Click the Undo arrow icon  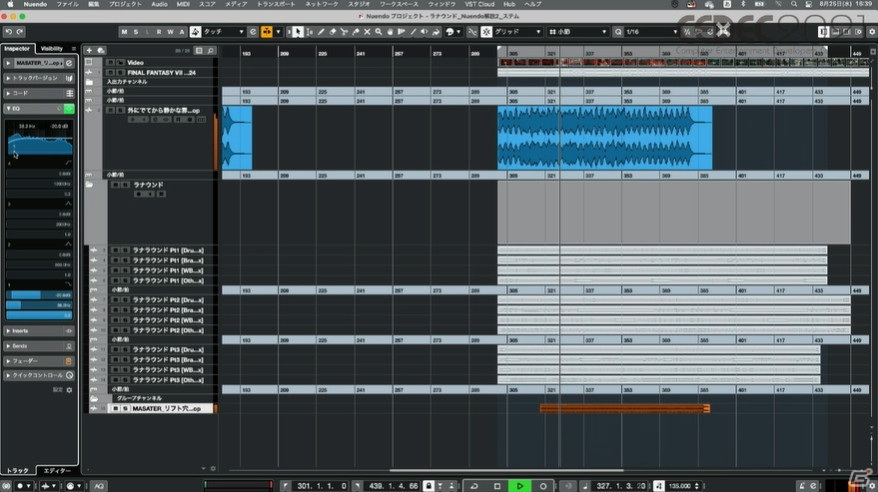click(x=8, y=32)
